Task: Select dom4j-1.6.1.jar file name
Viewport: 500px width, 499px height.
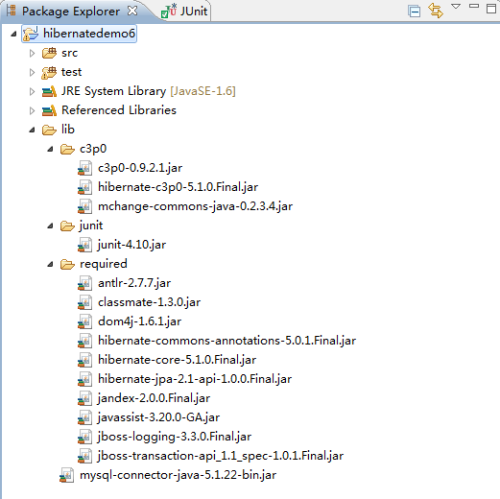Action: pos(140,322)
